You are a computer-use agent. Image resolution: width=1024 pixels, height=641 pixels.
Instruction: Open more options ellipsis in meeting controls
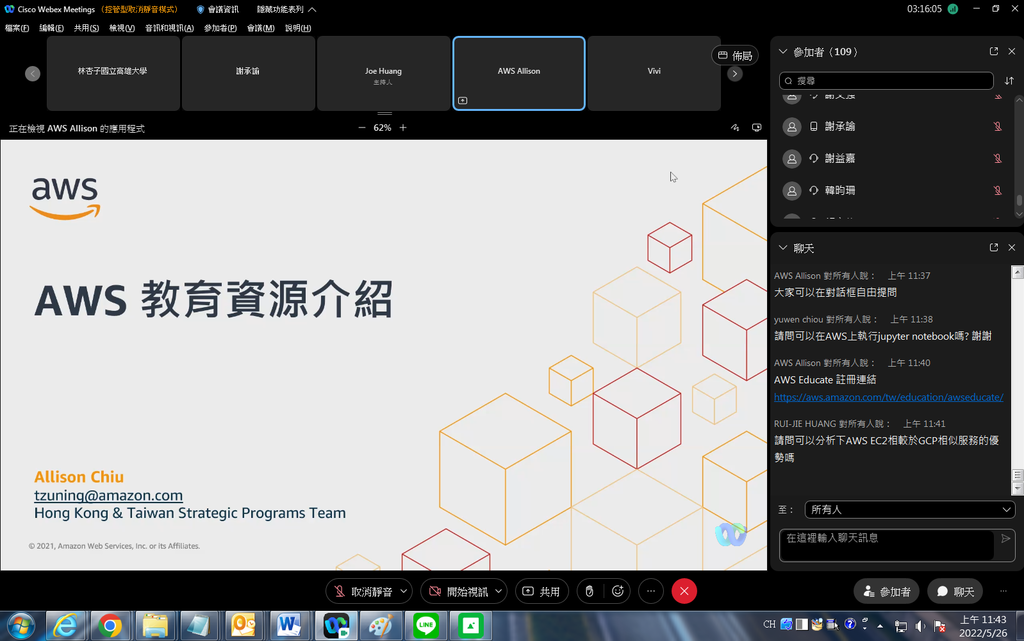651,591
